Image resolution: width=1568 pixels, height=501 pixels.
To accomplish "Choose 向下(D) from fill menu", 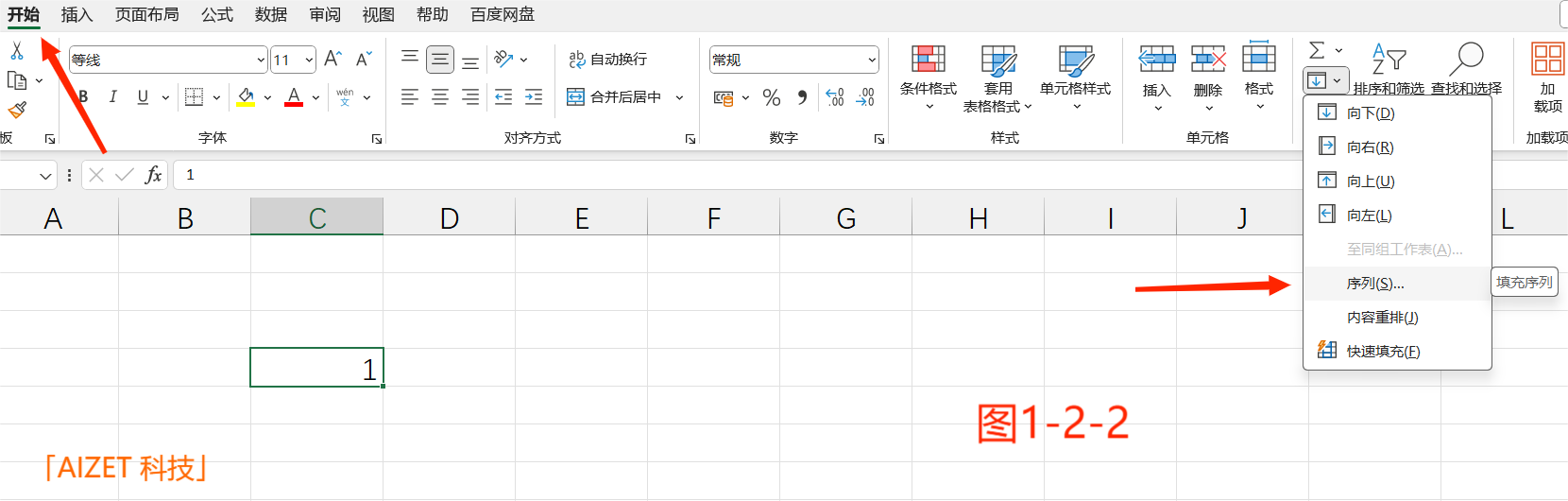I will pos(1397,113).
